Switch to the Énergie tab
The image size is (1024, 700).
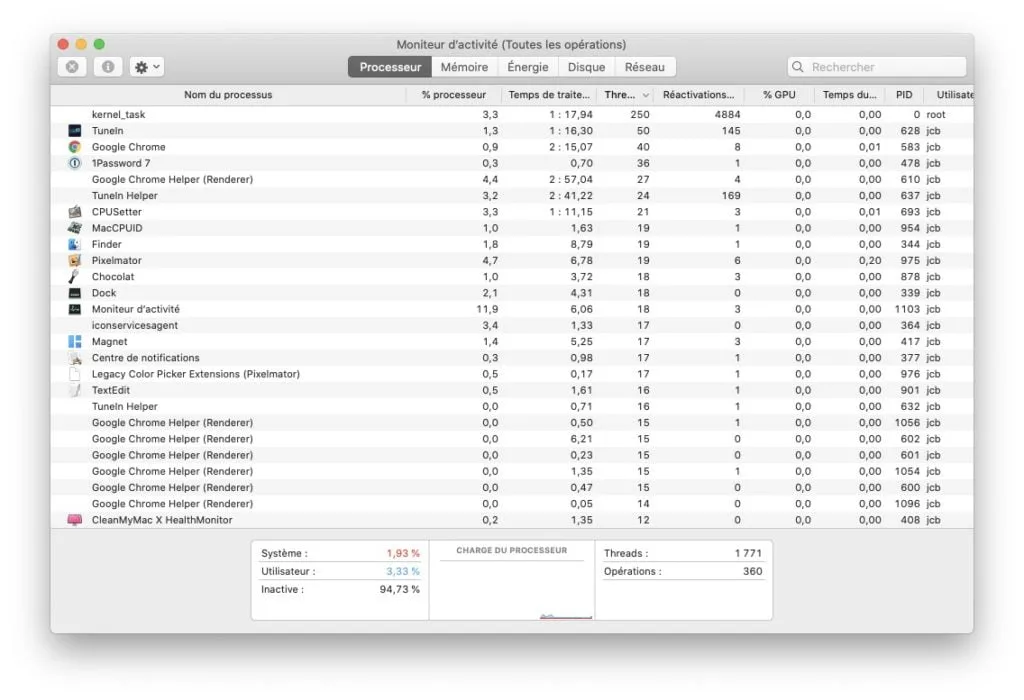[x=528, y=67]
